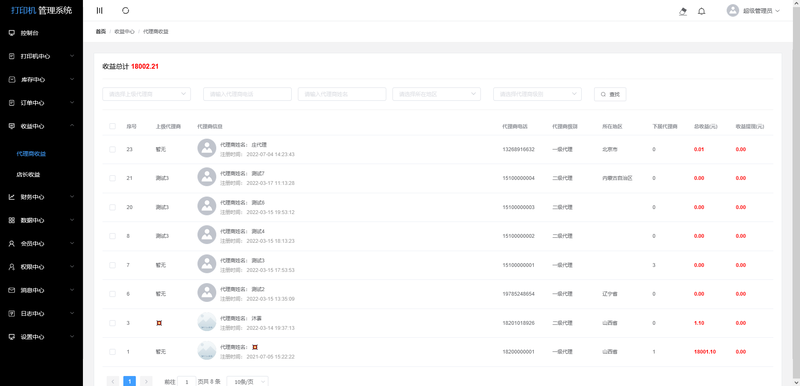This screenshot has height=386, width=800.
Task: Open the 请选择上级代理商 dropdown
Action: (146, 94)
